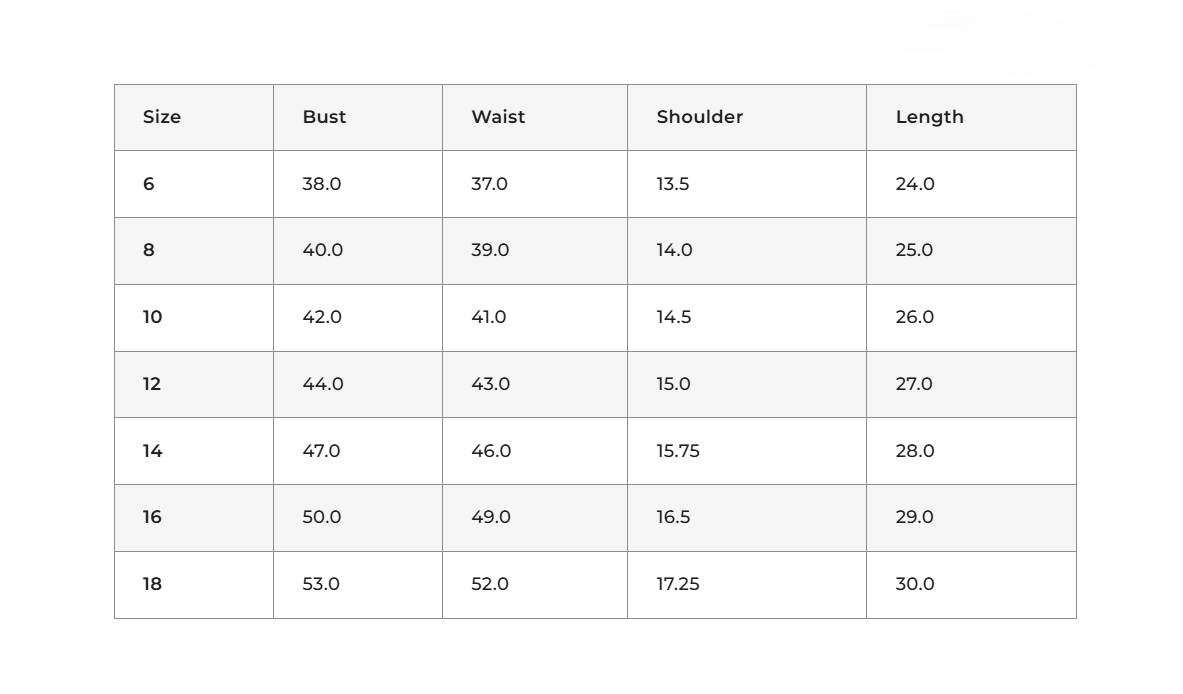Select the size 18 row label
The height and width of the screenshot is (694, 1183).
click(152, 584)
